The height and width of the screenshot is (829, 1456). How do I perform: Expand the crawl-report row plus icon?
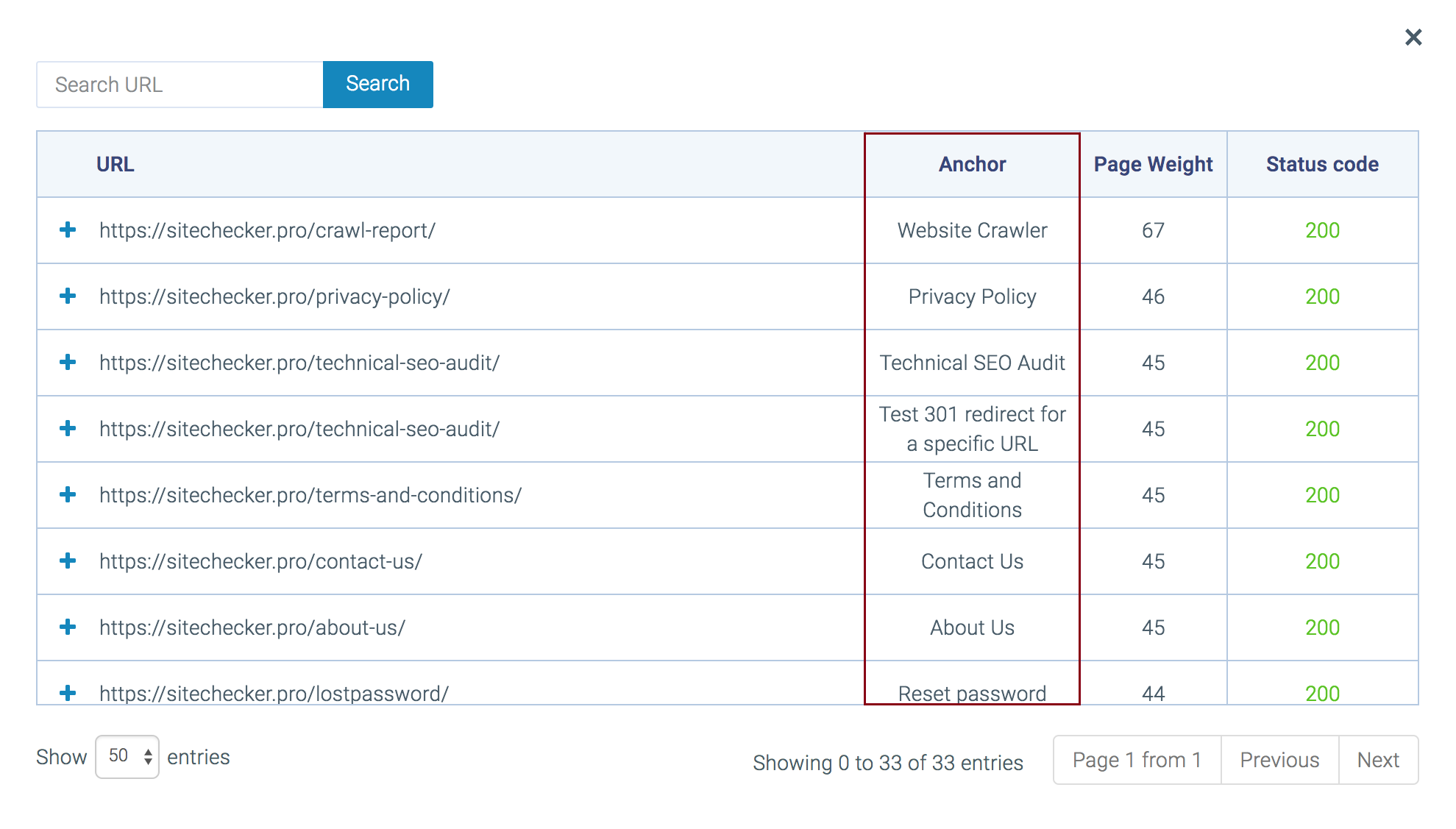[68, 230]
